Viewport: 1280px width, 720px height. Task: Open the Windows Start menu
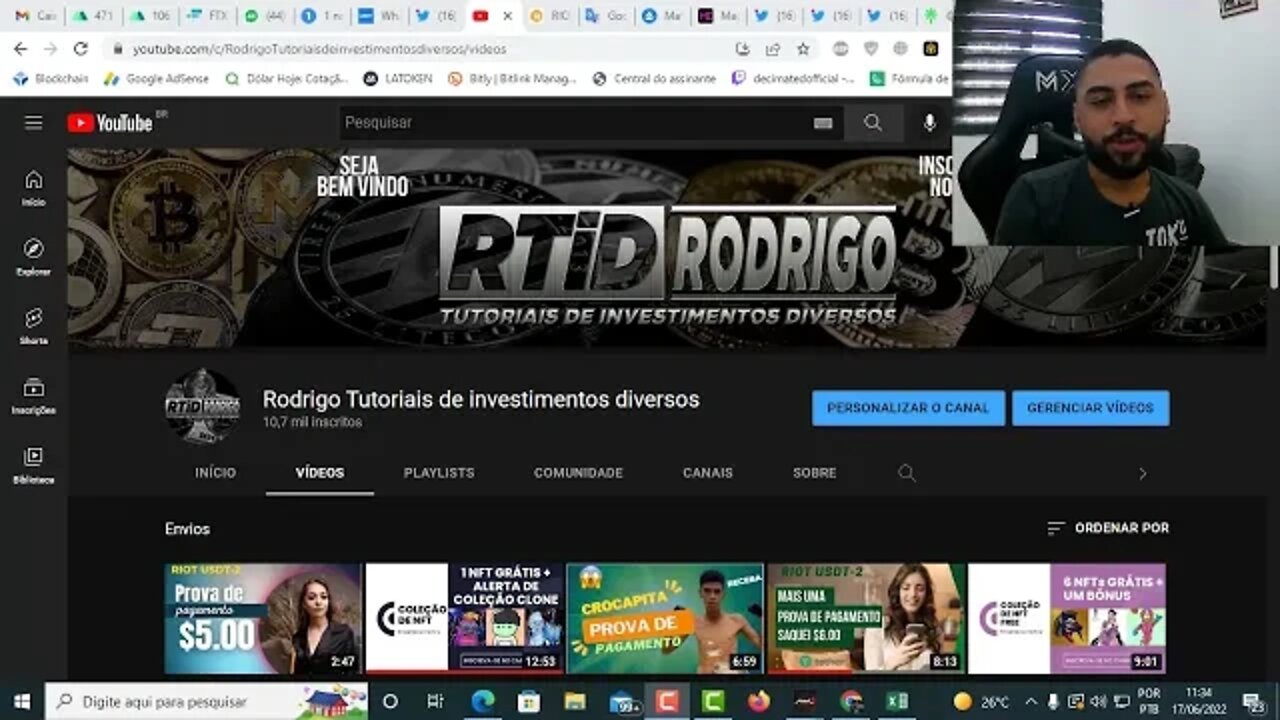coord(21,701)
